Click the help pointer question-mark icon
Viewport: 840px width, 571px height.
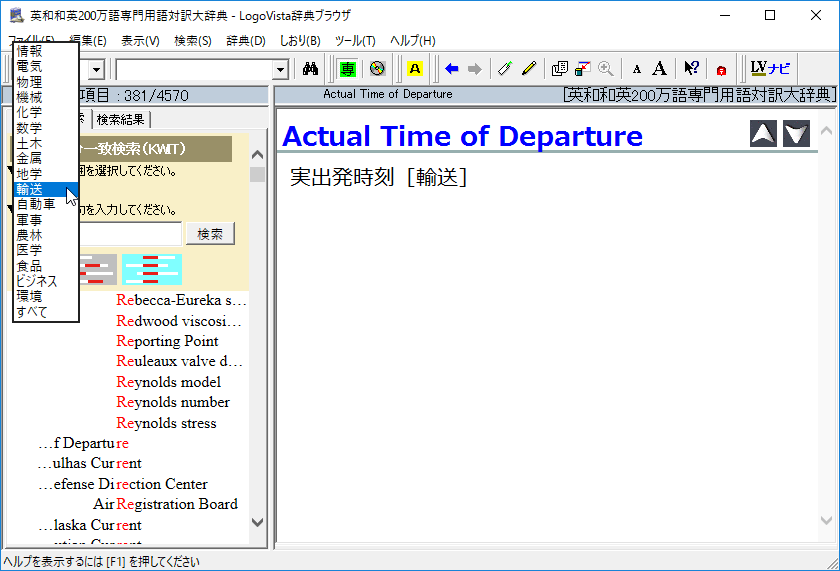[691, 69]
